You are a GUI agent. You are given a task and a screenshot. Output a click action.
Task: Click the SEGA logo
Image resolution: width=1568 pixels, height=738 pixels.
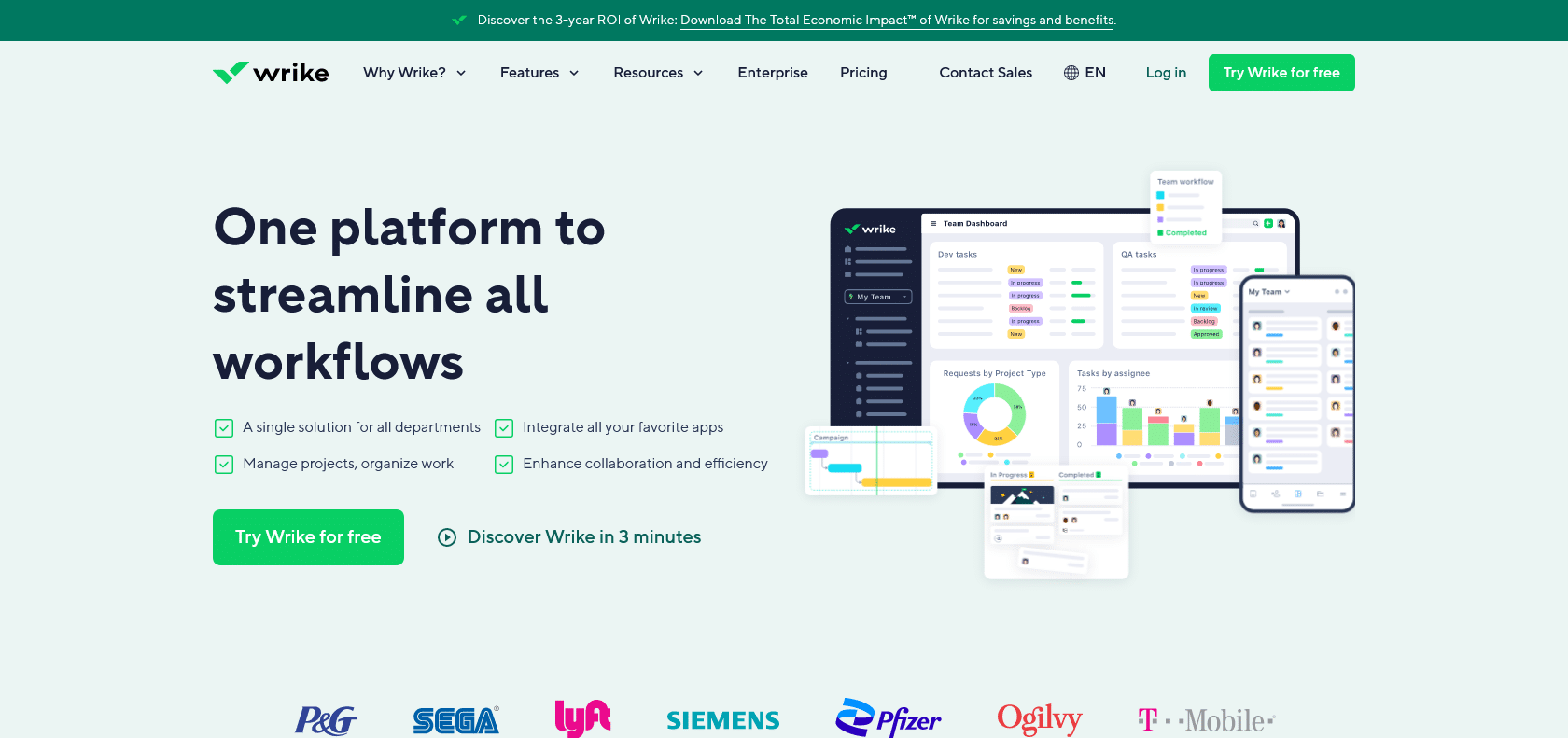point(456,720)
